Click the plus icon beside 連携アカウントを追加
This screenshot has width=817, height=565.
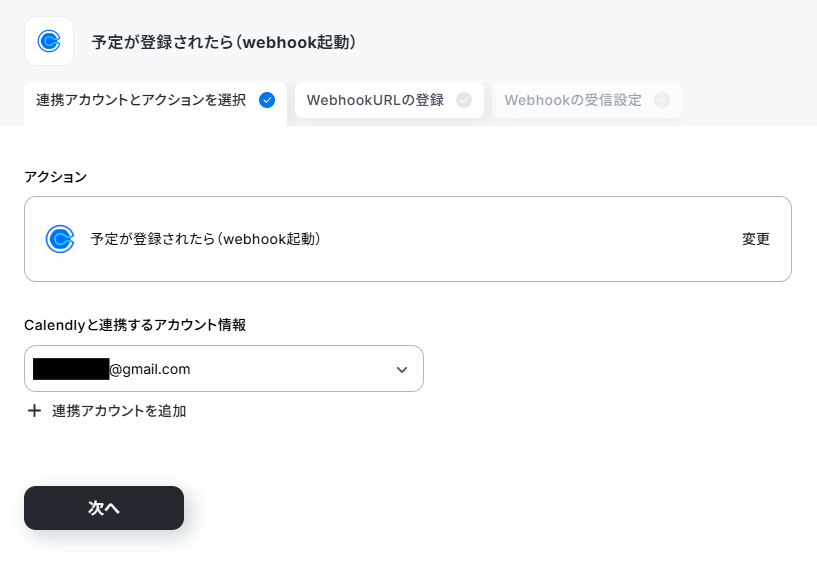pyautogui.click(x=34, y=411)
